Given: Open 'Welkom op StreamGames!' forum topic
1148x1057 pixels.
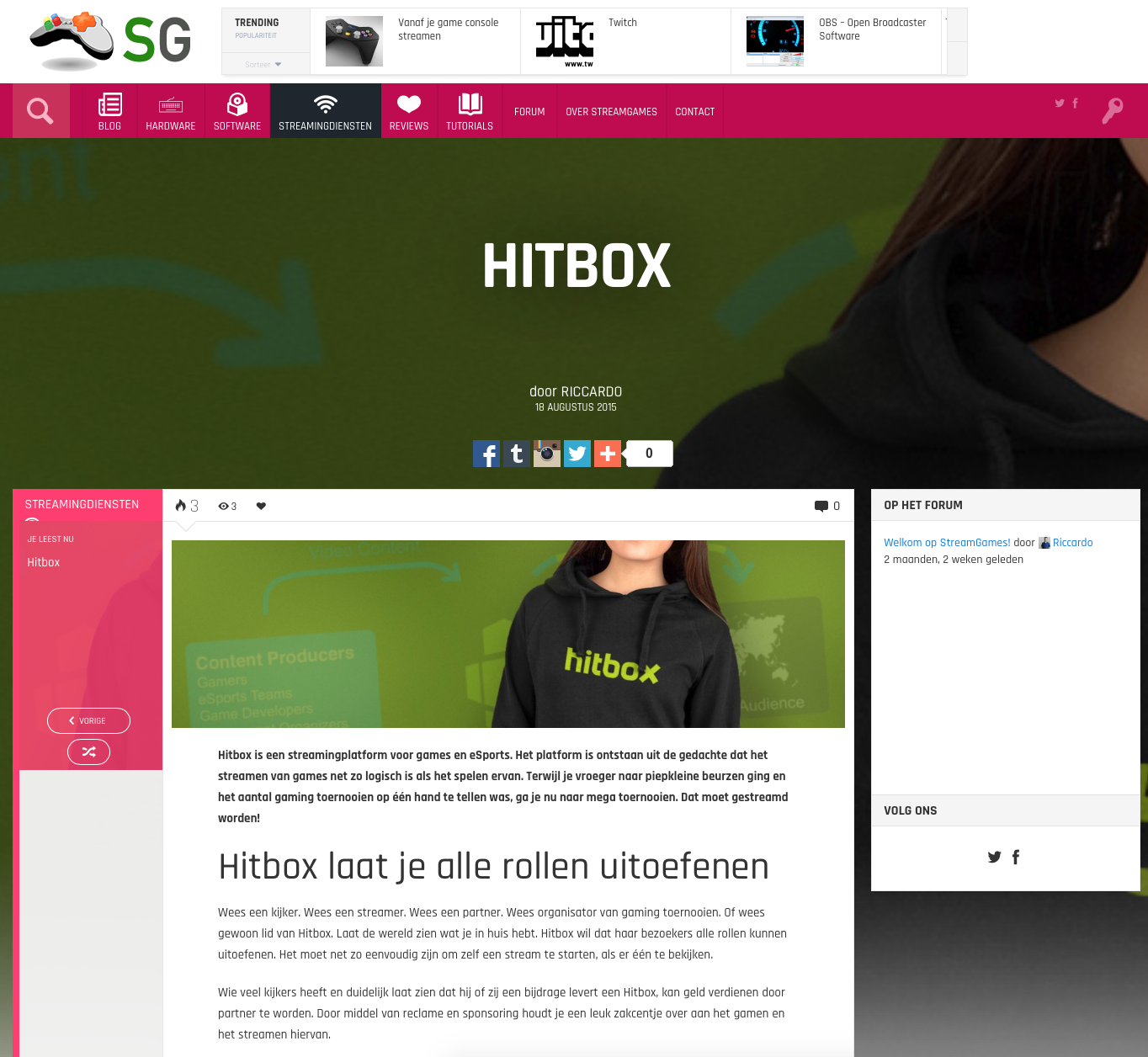Looking at the screenshot, I should pyautogui.click(x=947, y=543).
